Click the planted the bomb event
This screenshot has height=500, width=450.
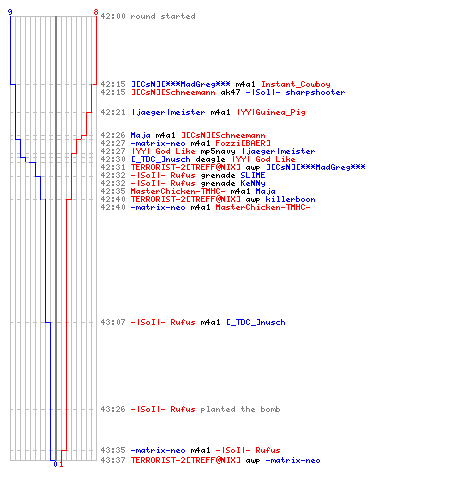pyautogui.click(x=240, y=409)
